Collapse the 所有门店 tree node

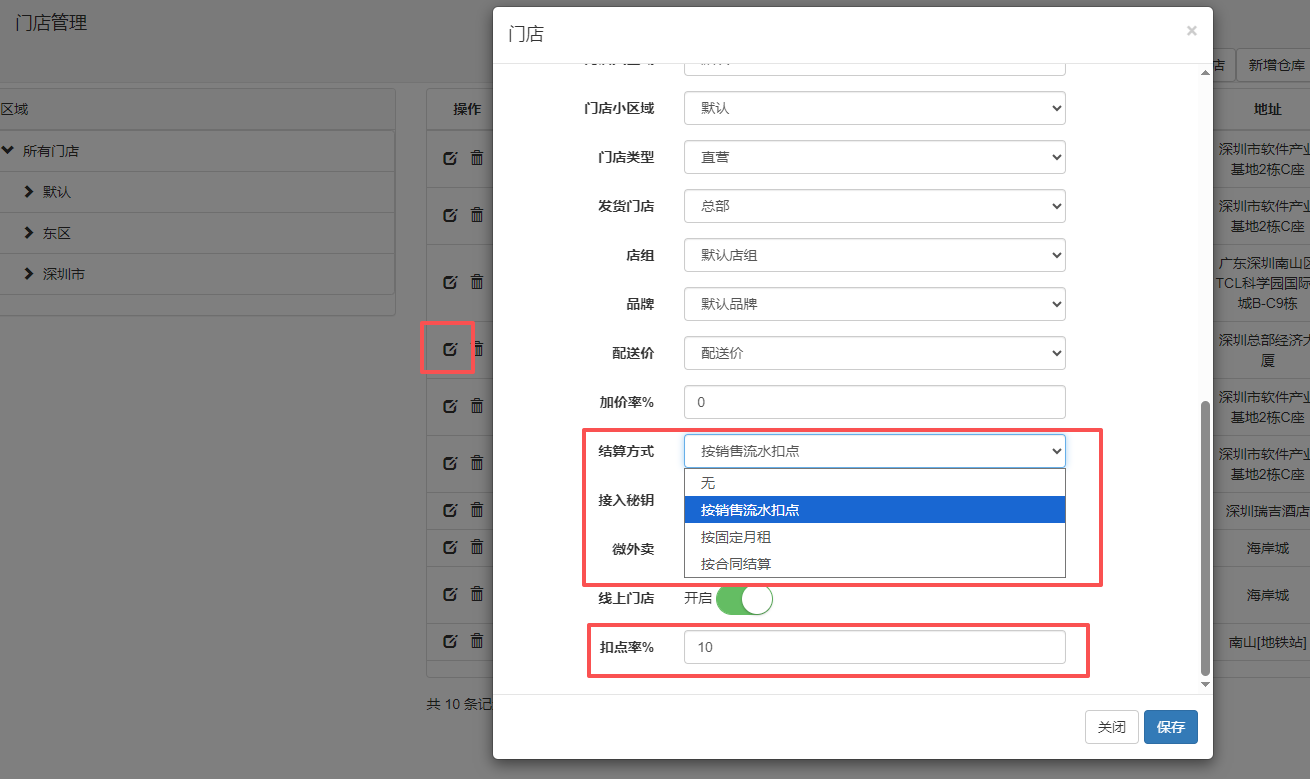(8, 151)
